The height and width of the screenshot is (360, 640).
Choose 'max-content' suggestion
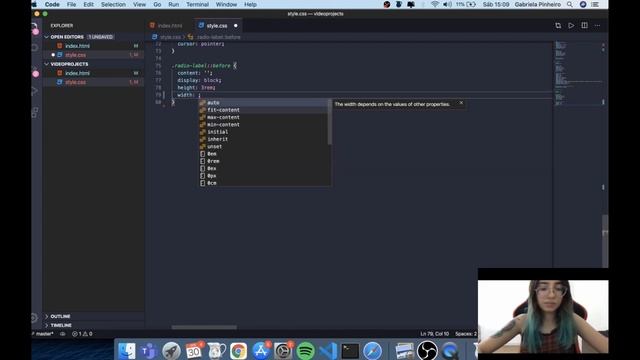point(263,117)
